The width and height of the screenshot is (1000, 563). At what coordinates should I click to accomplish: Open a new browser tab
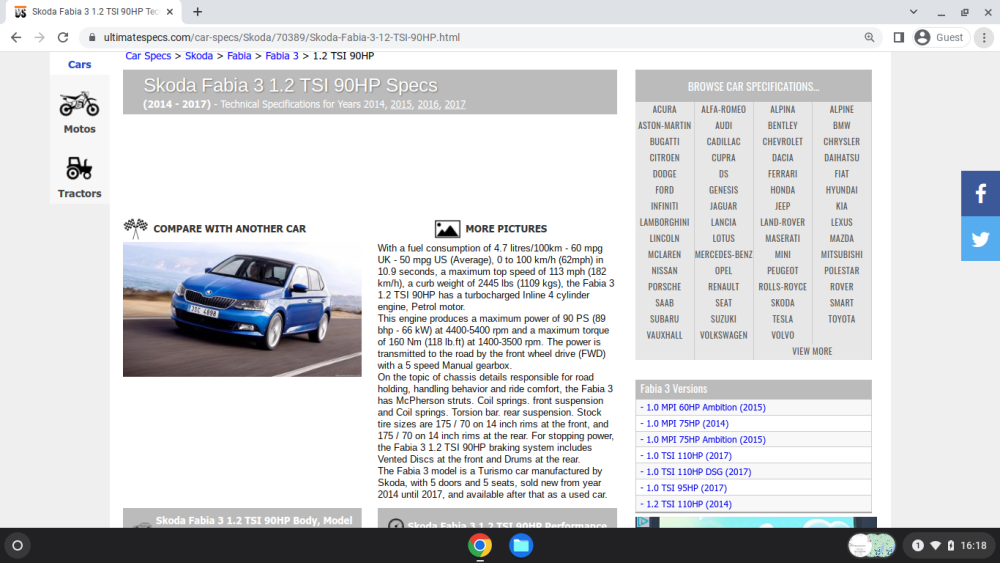[x=197, y=11]
